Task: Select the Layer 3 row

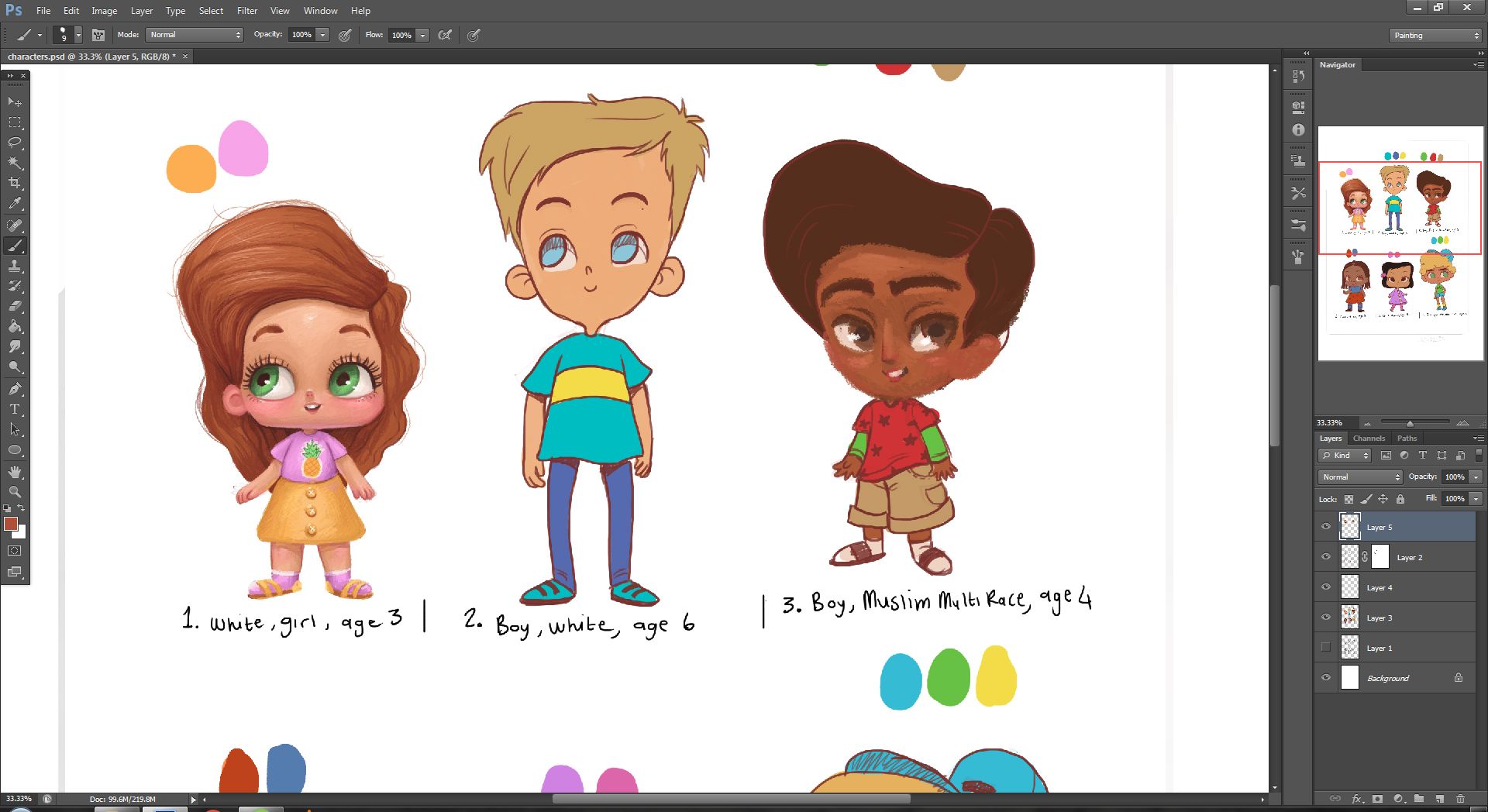Action: [1395, 618]
